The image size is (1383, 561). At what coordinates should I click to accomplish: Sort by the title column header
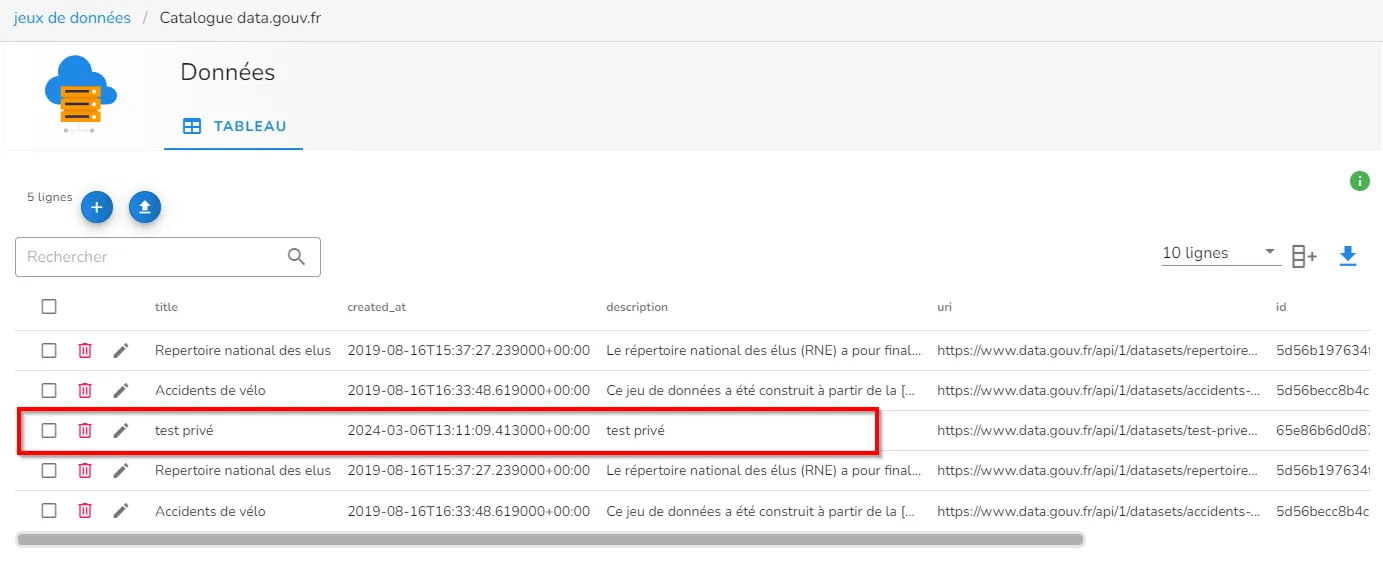pyautogui.click(x=166, y=307)
